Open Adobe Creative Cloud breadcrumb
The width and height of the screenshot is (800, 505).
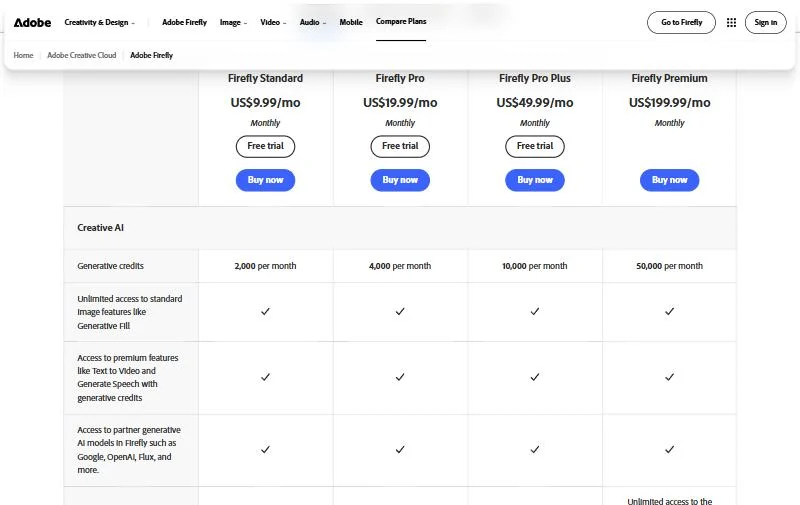82,55
